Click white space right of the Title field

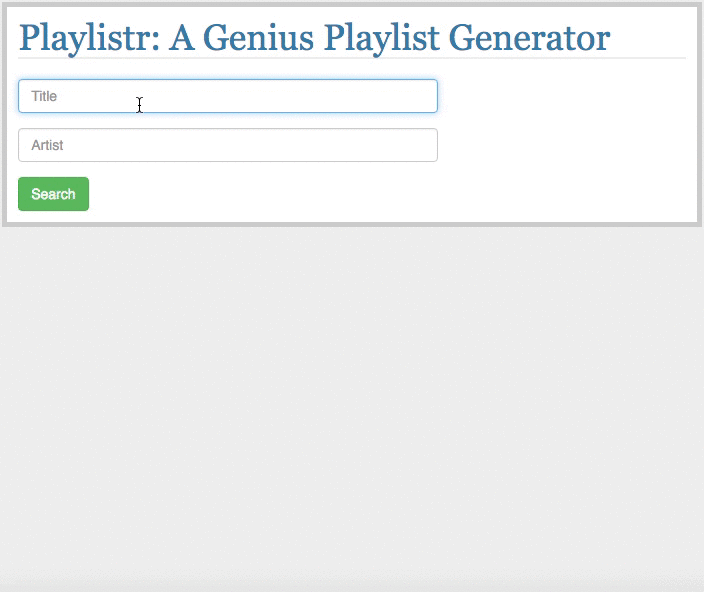(560, 96)
